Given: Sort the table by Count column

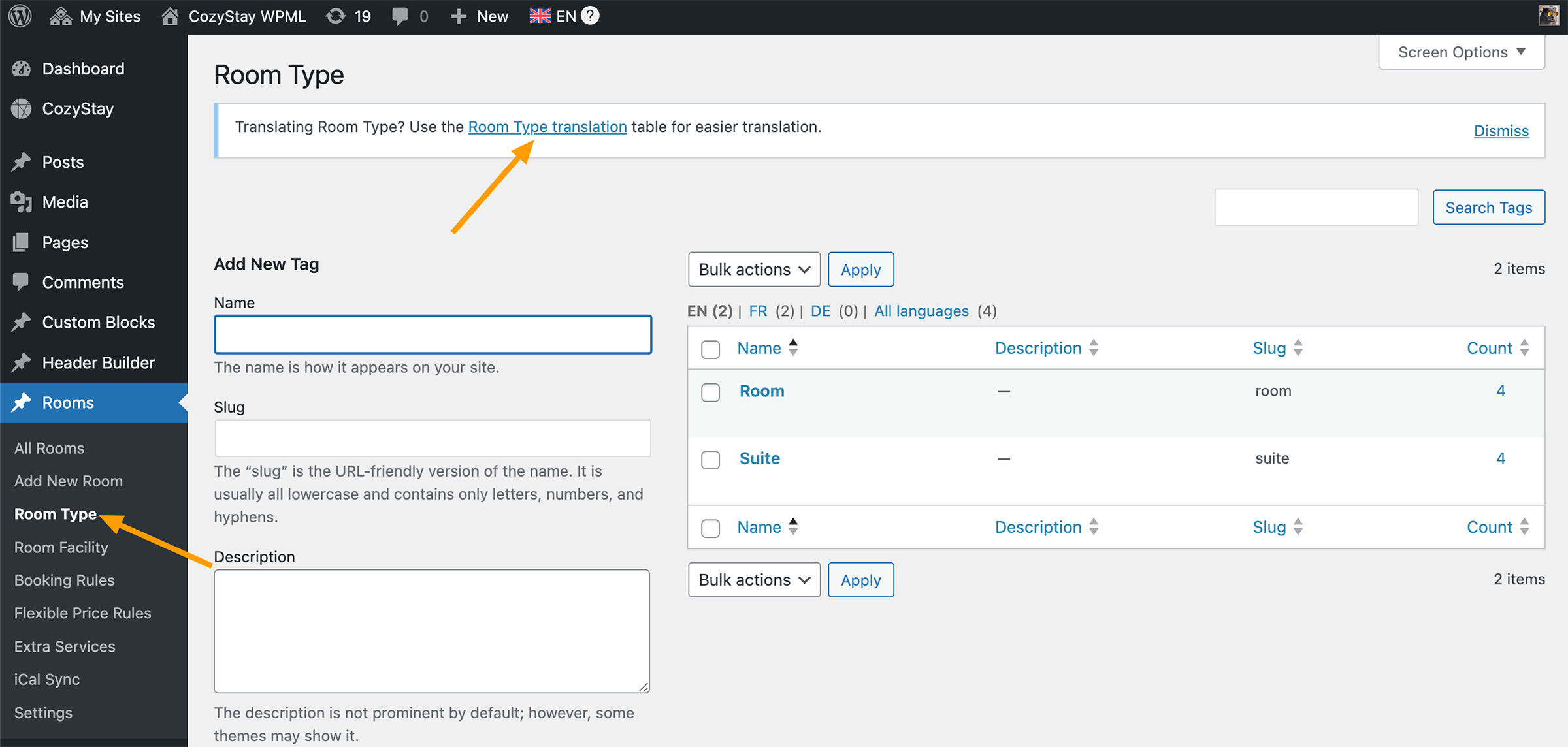Looking at the screenshot, I should pyautogui.click(x=1489, y=348).
